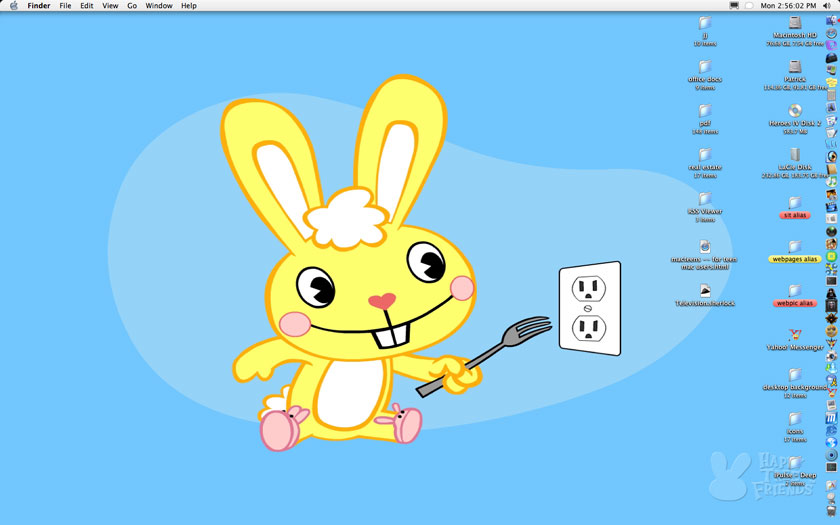Launch AIM running man icon in dock

point(831,381)
